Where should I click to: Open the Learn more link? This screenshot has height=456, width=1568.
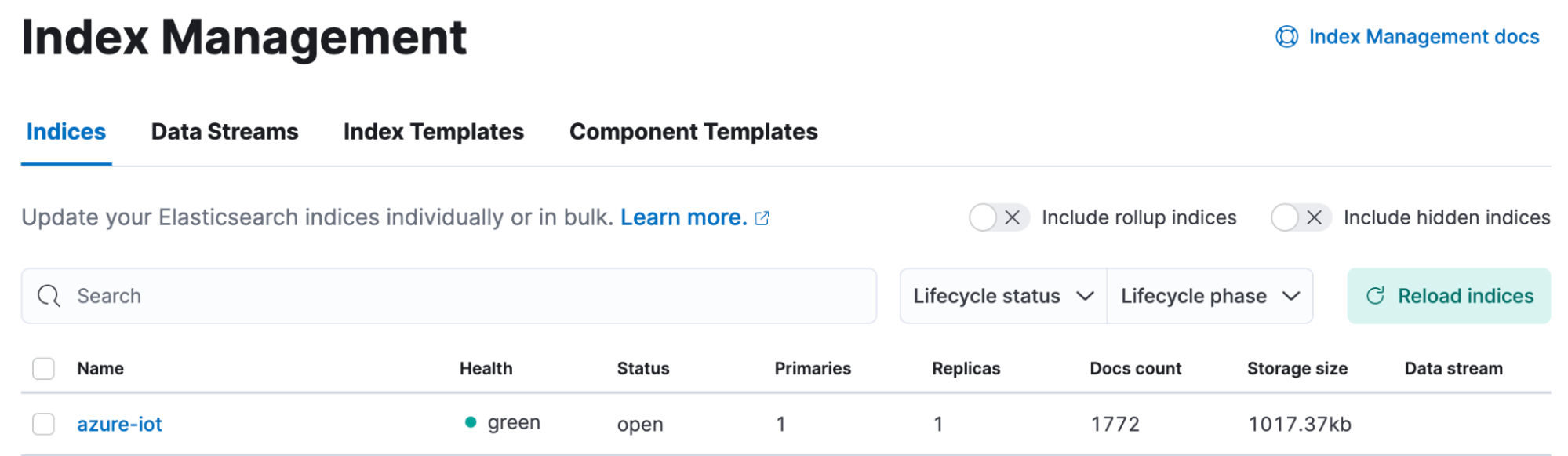[682, 217]
